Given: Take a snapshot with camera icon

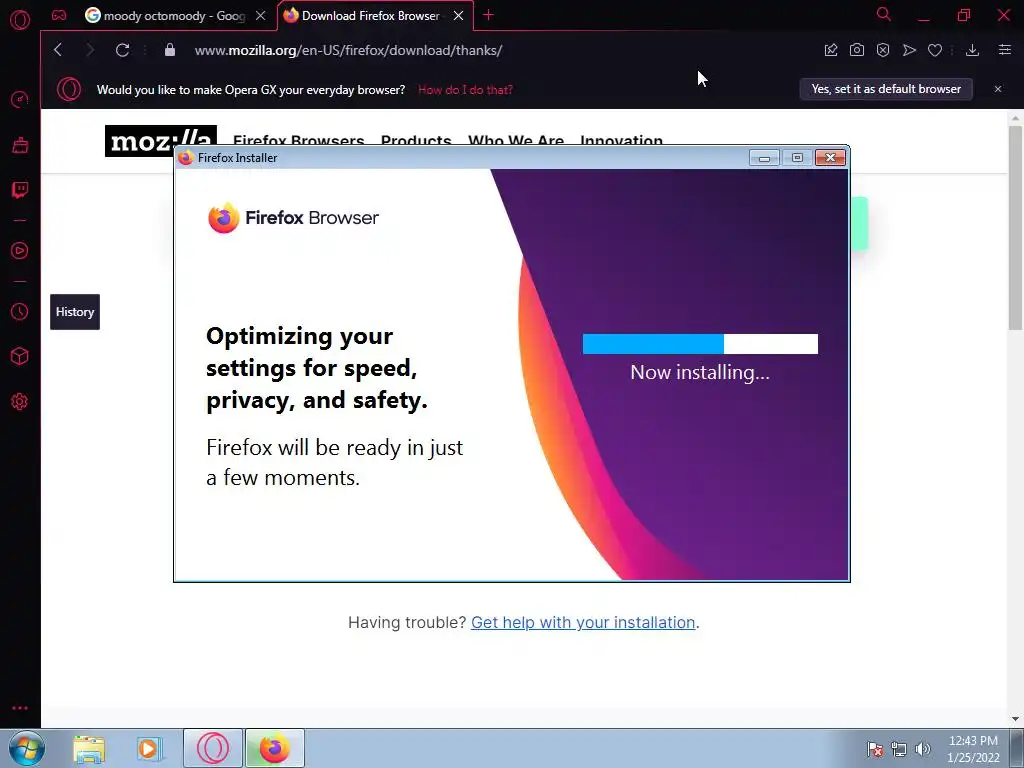Looking at the screenshot, I should coord(857,50).
